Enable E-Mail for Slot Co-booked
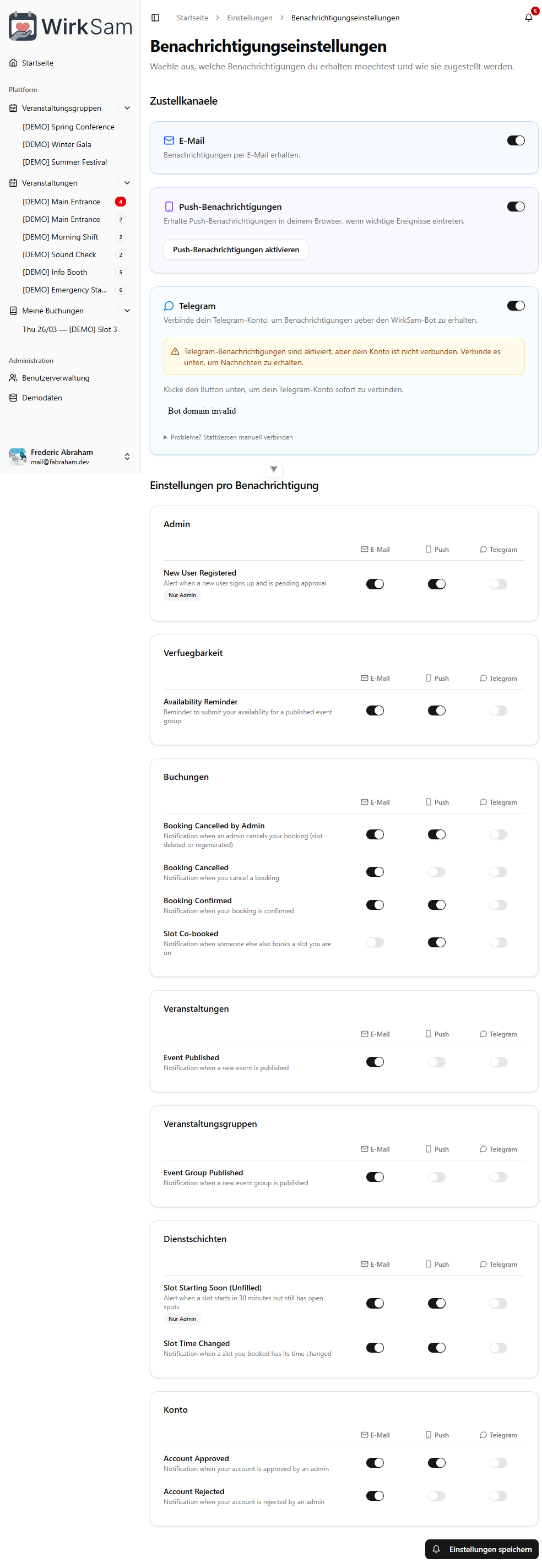The width and height of the screenshot is (542, 1568). point(375,942)
